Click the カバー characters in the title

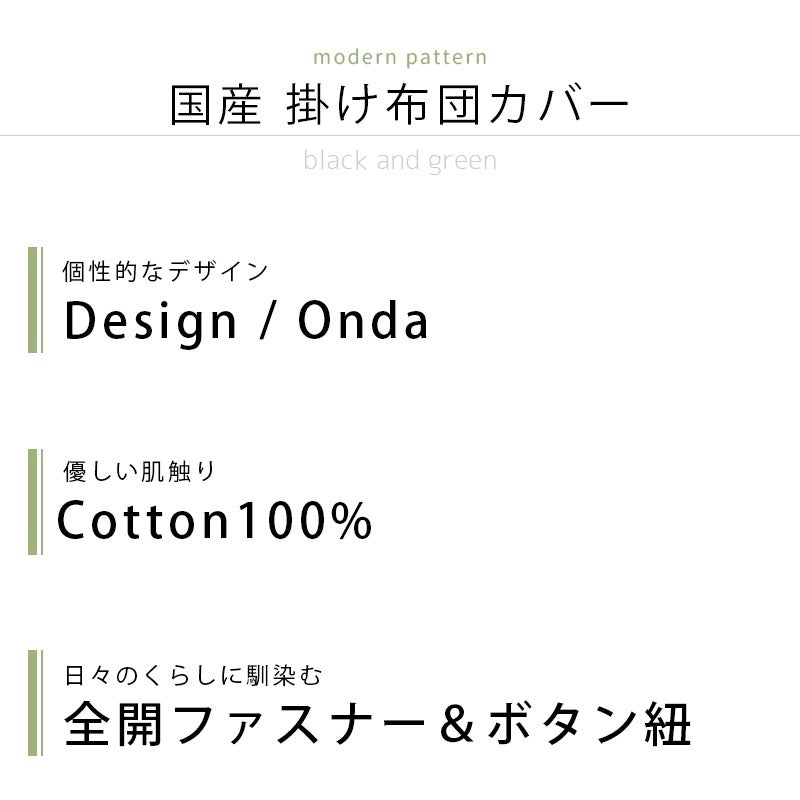559,105
